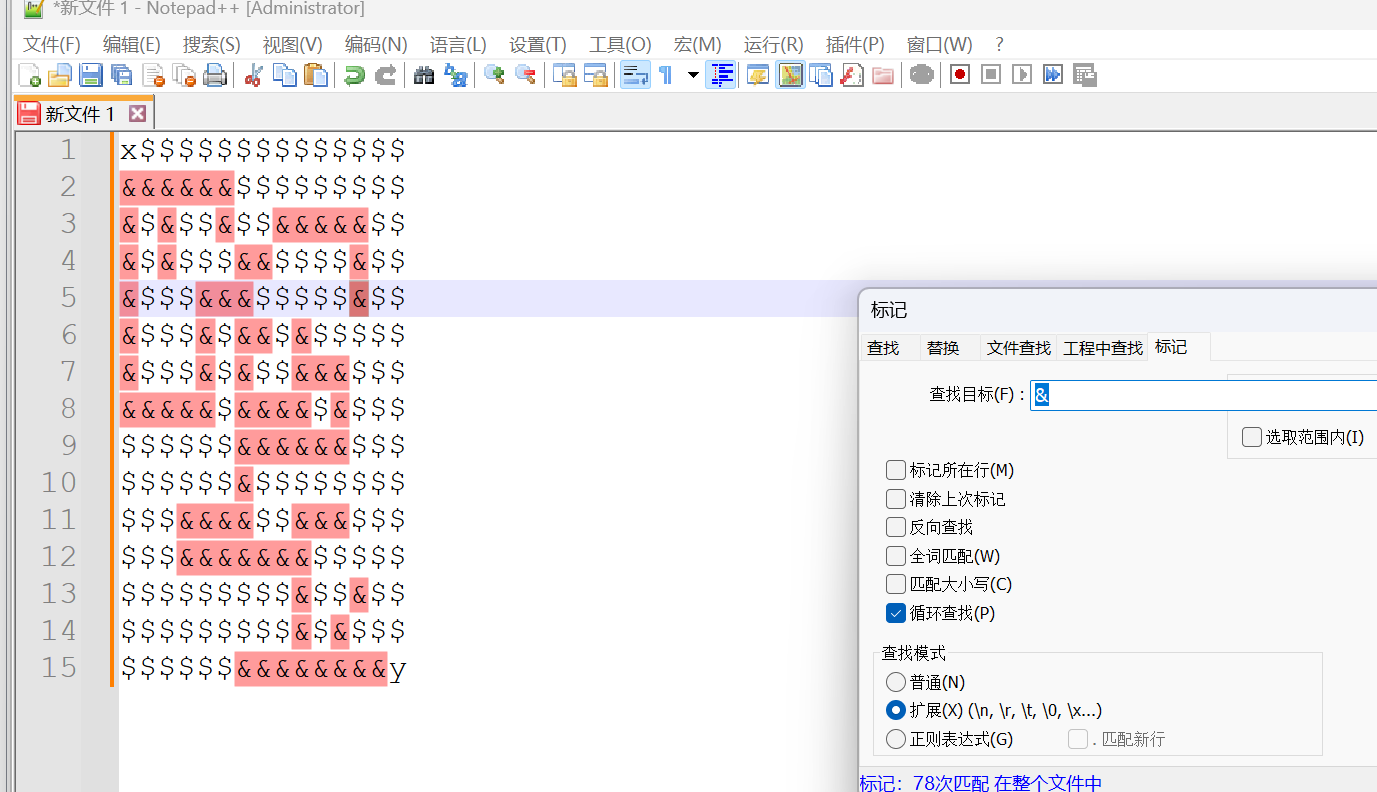The width and height of the screenshot is (1377, 792).
Task: Save the current file via toolbar
Action: (91, 75)
